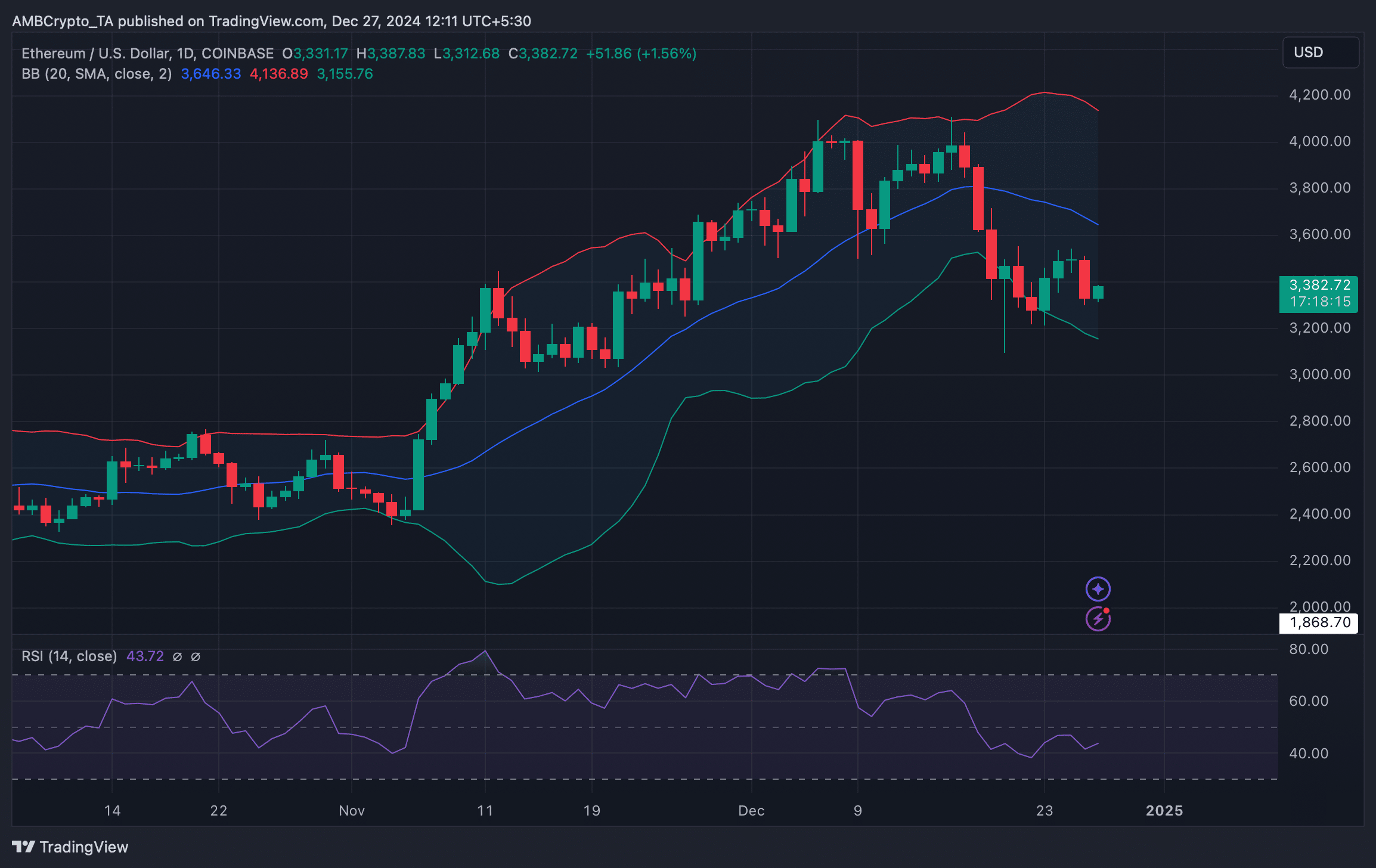Screen dimensions: 1376x868
Task: Click the 2,600.00 price axis label
Action: click(1320, 467)
